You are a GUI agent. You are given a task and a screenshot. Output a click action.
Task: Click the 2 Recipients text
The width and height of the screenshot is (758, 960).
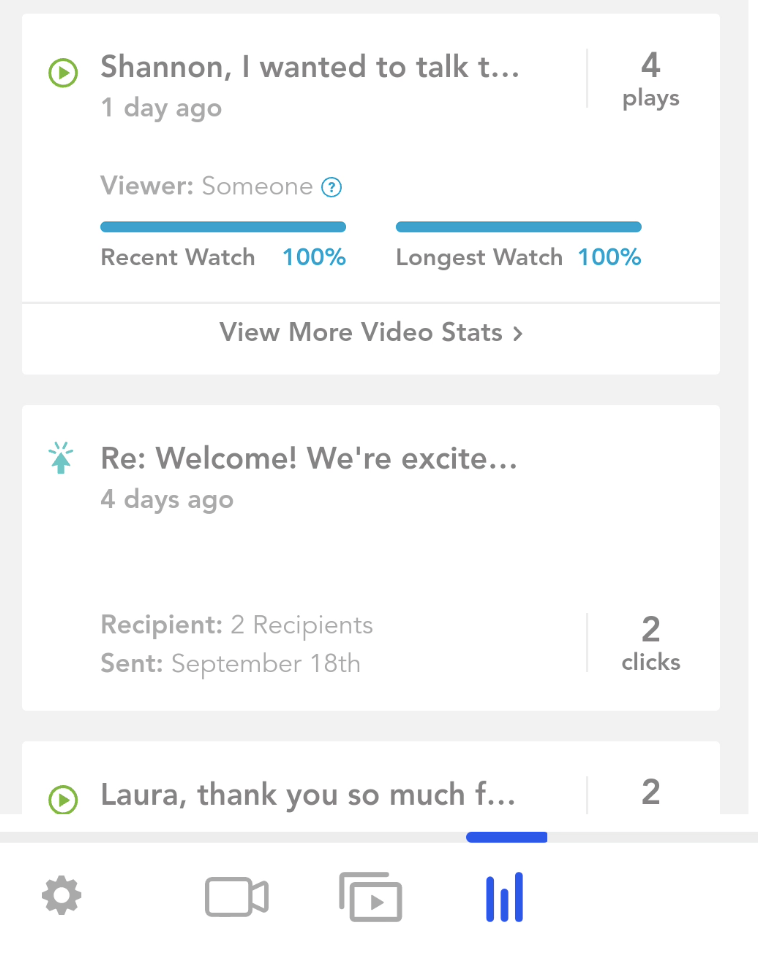coord(302,625)
